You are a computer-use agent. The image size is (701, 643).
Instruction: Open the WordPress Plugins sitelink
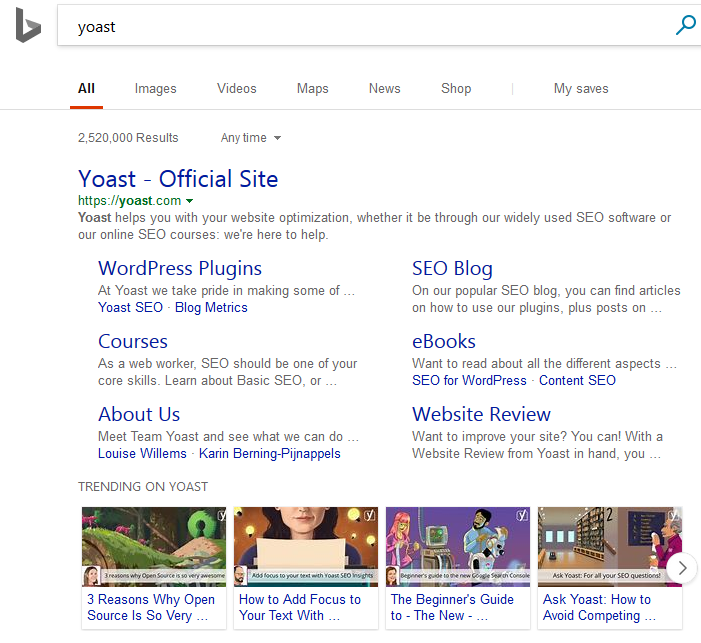[x=180, y=268]
